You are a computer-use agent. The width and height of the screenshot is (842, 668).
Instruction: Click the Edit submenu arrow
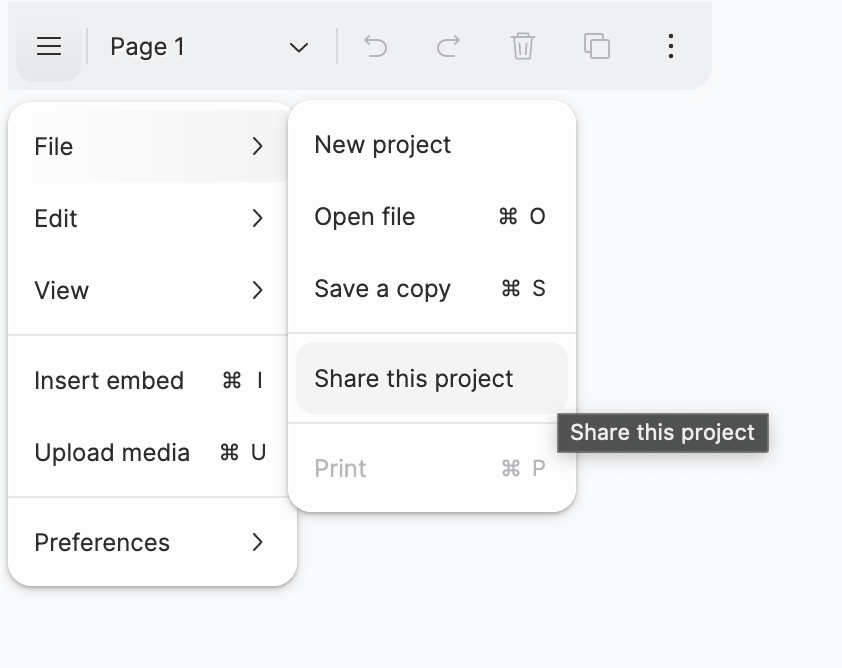point(257,218)
